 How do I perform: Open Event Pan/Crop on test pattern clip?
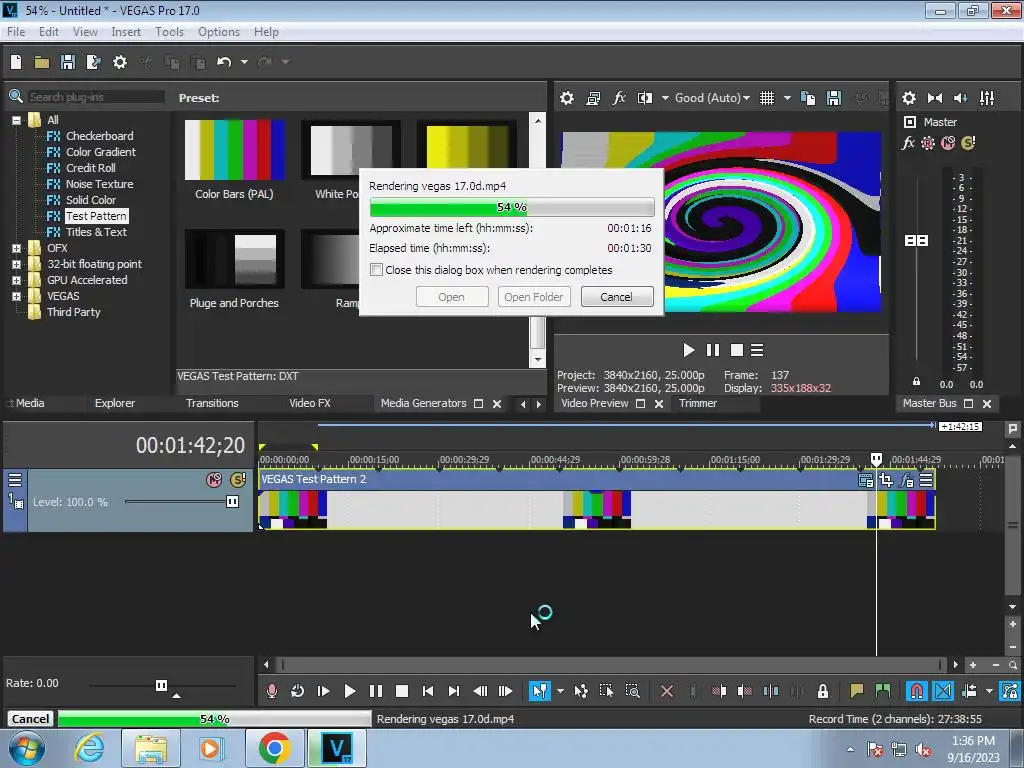[x=886, y=481]
